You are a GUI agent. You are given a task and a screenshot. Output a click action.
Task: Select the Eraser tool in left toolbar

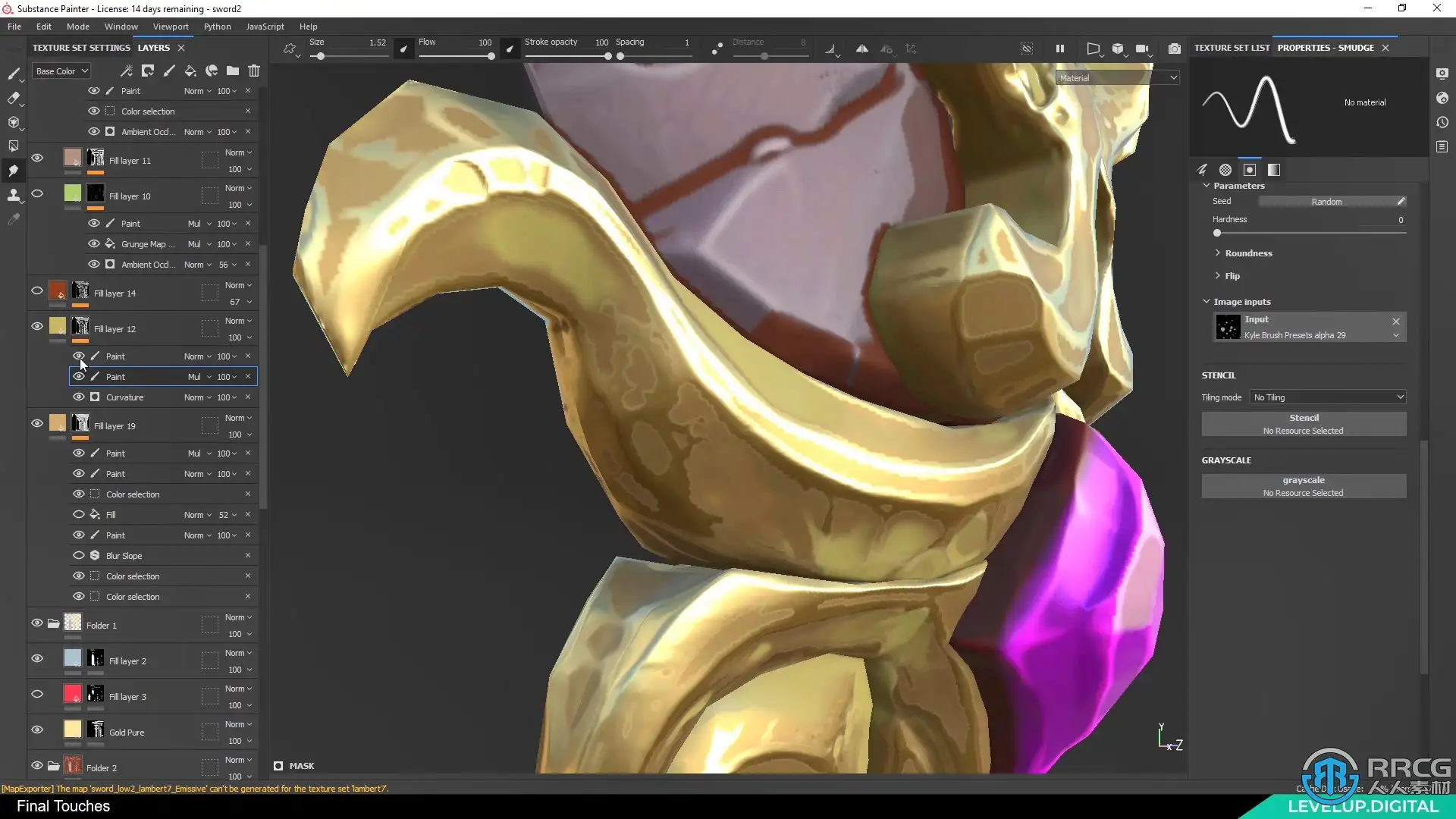click(x=13, y=99)
